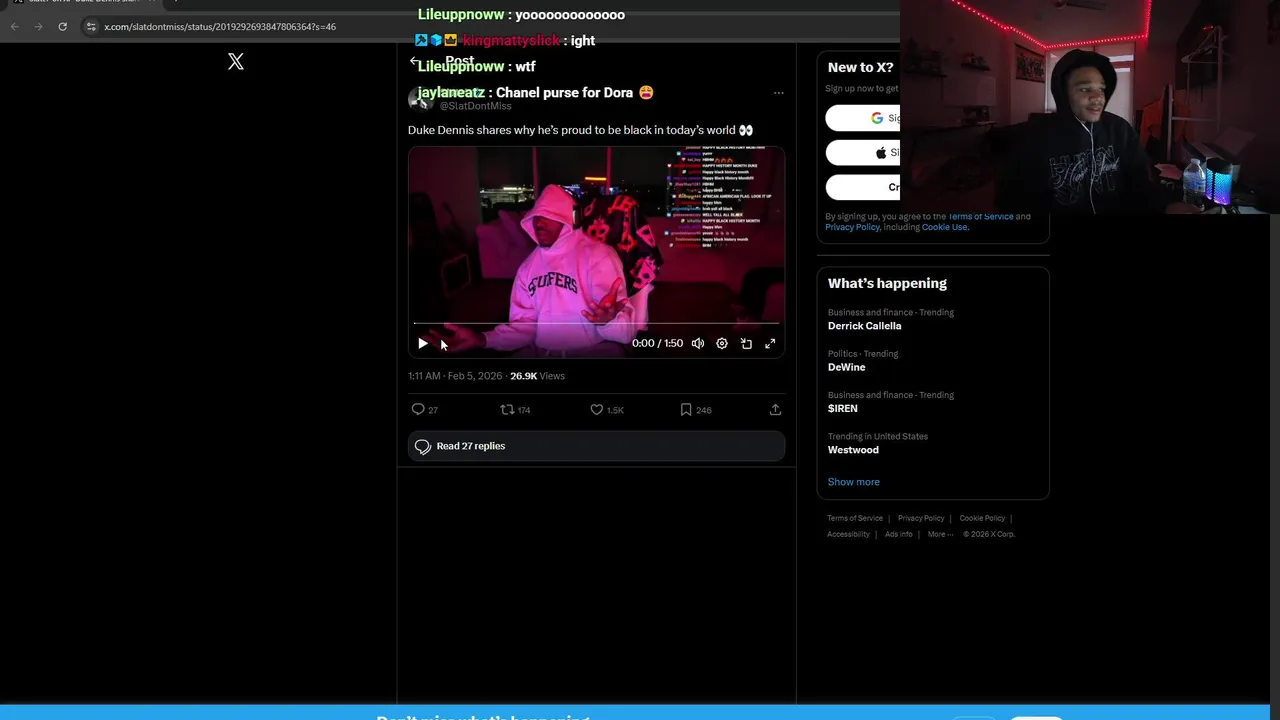
Task: Play the Duke Dennis video
Action: pyautogui.click(x=423, y=343)
